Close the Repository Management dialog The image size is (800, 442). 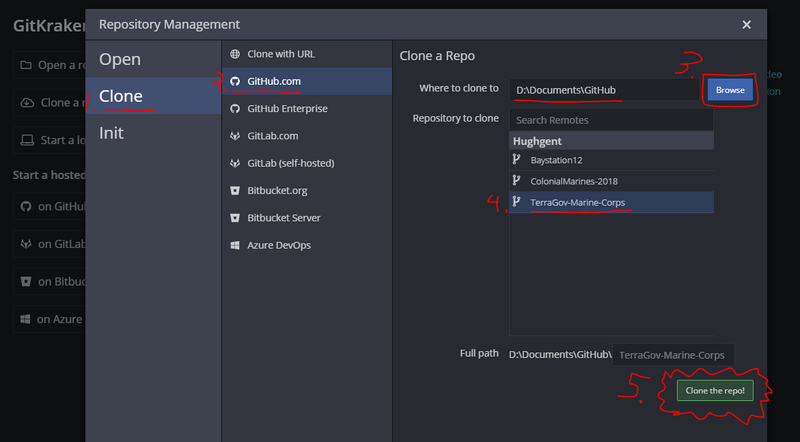pos(746,24)
